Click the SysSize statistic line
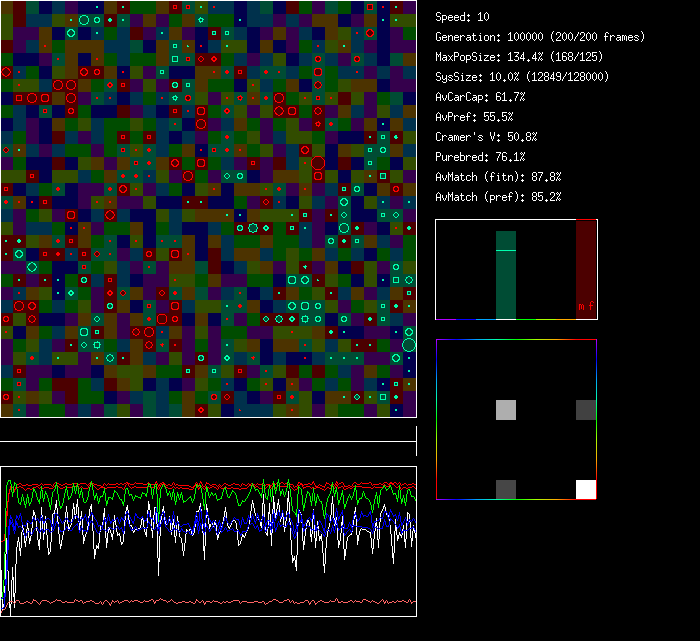Viewport: 700px width, 641px height. (x=522, y=77)
